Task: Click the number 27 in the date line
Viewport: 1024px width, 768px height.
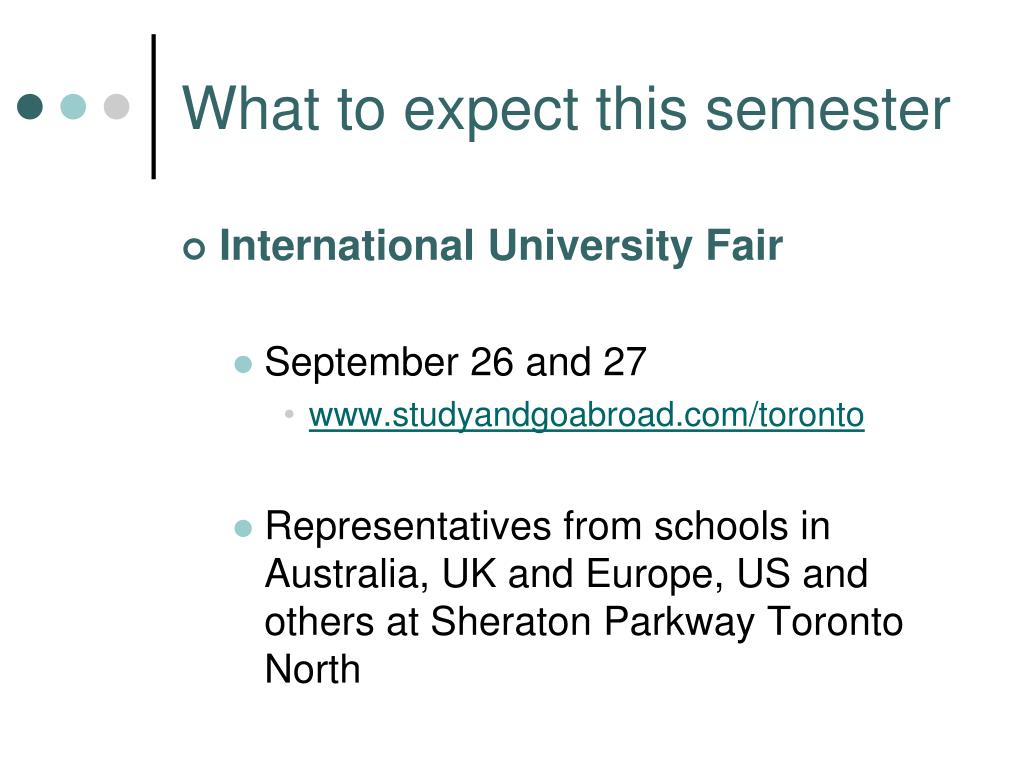Action: point(624,361)
